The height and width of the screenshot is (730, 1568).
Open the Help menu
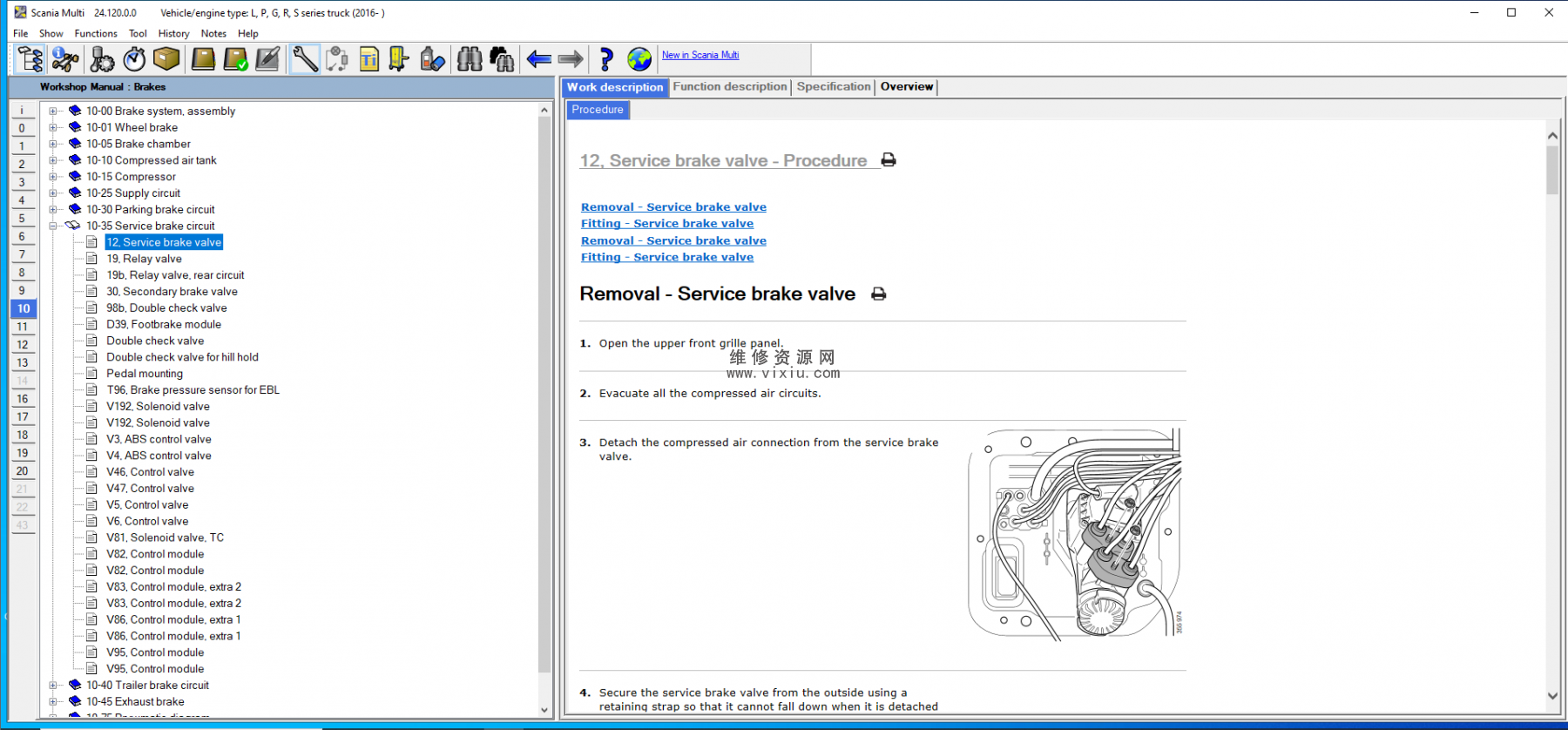pyautogui.click(x=248, y=33)
